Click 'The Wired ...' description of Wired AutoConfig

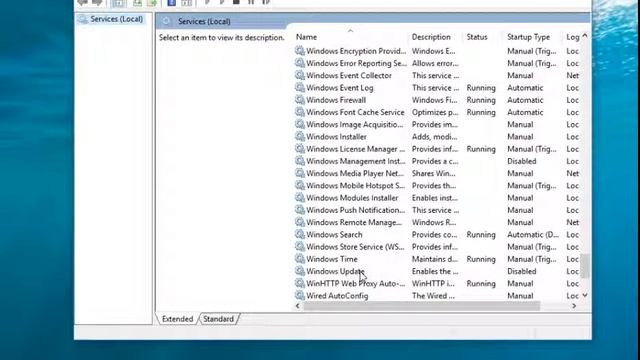pos(433,296)
